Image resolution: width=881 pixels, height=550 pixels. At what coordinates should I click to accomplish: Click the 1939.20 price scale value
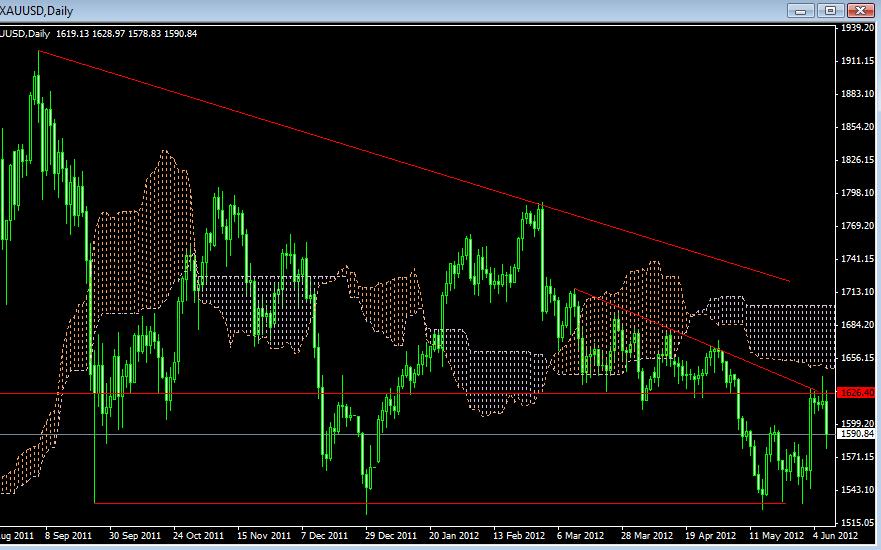857,27
